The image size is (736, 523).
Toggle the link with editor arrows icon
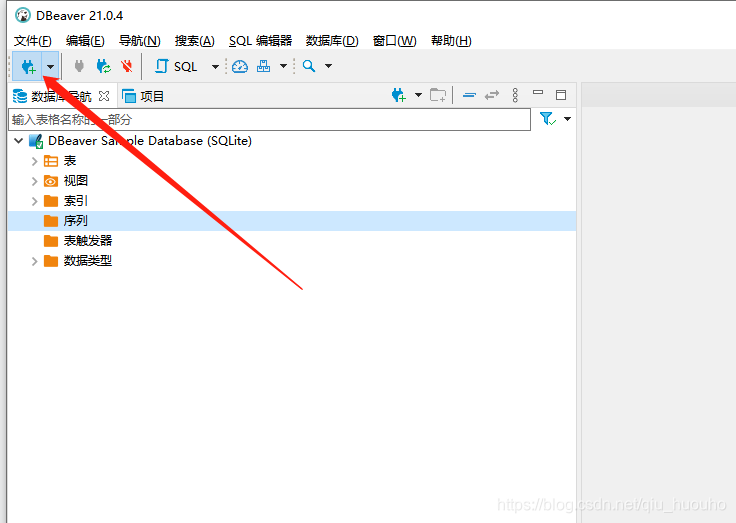click(x=492, y=95)
